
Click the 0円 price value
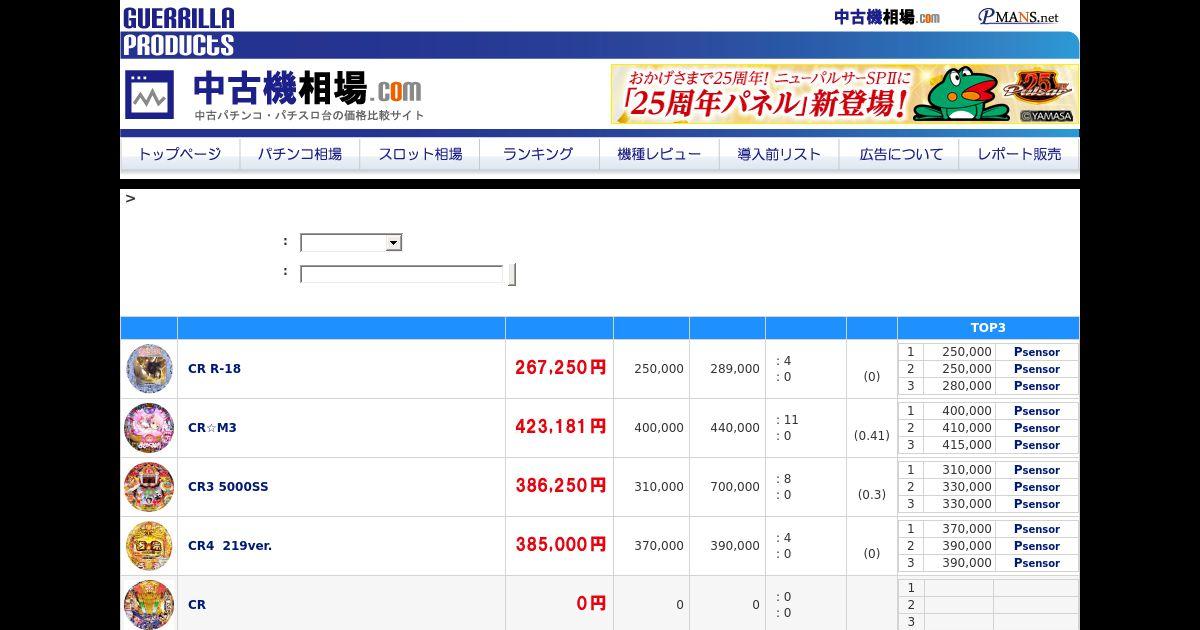point(591,604)
